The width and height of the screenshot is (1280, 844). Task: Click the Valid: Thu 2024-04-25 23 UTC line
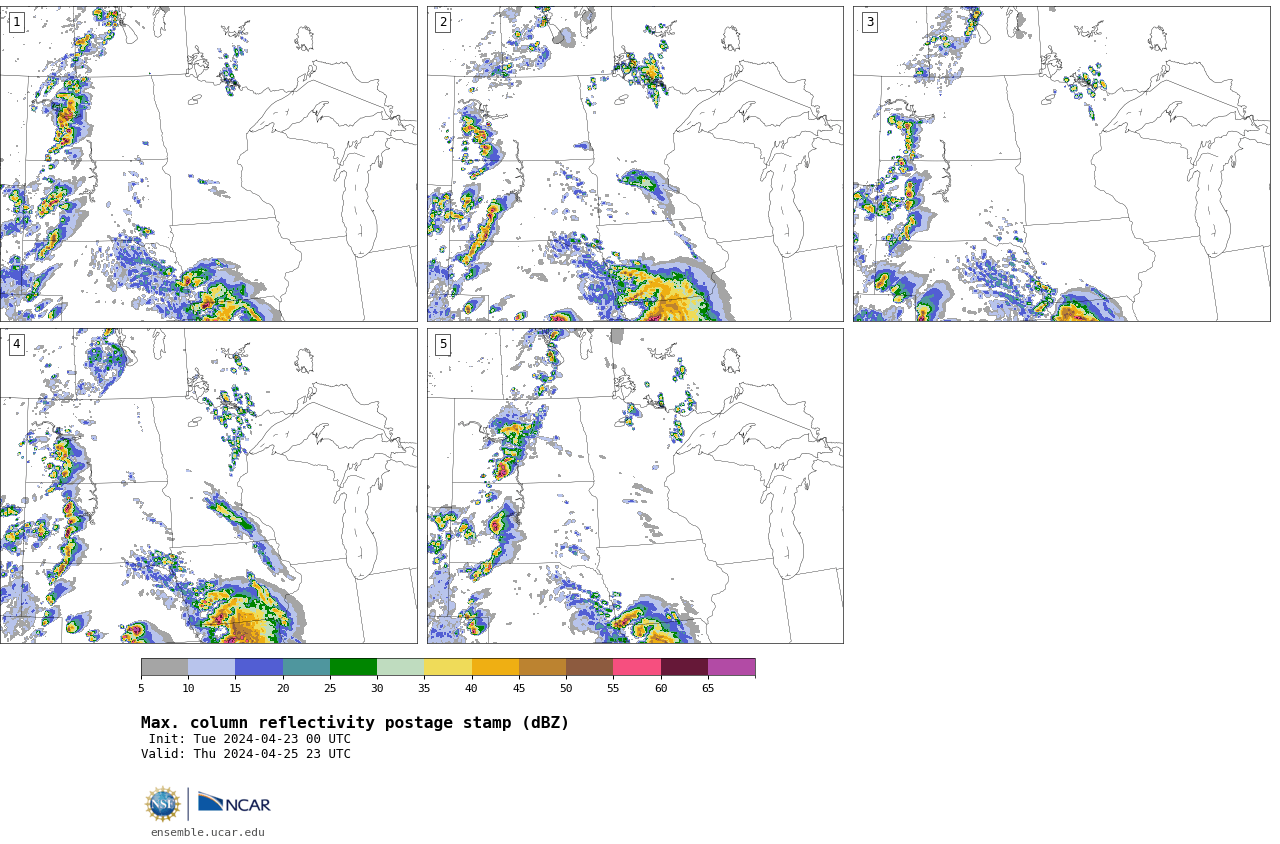(x=246, y=754)
